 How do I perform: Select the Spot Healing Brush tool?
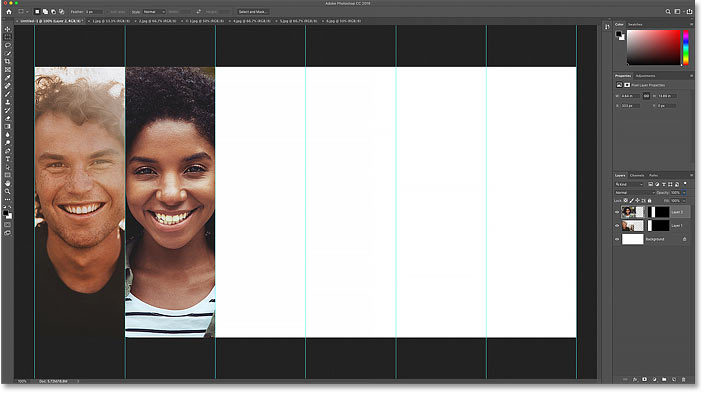(x=8, y=86)
